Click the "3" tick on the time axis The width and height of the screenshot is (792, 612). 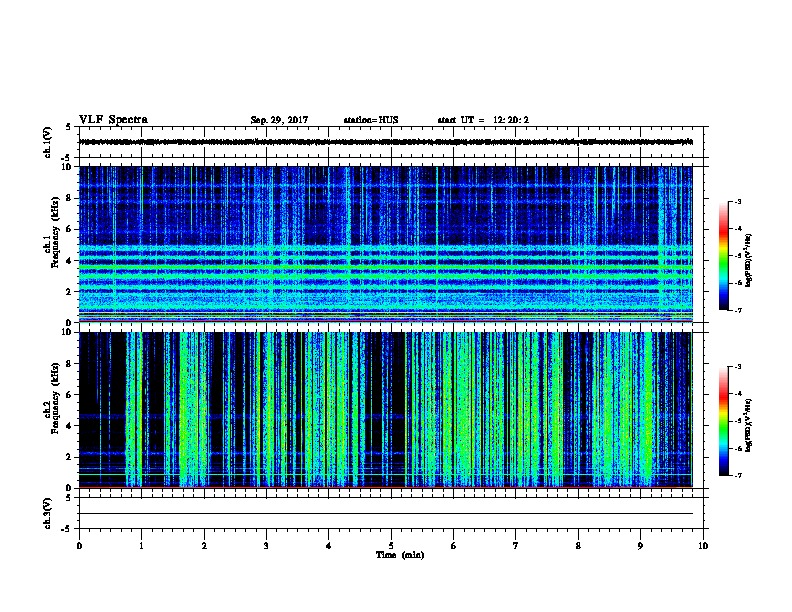266,546
